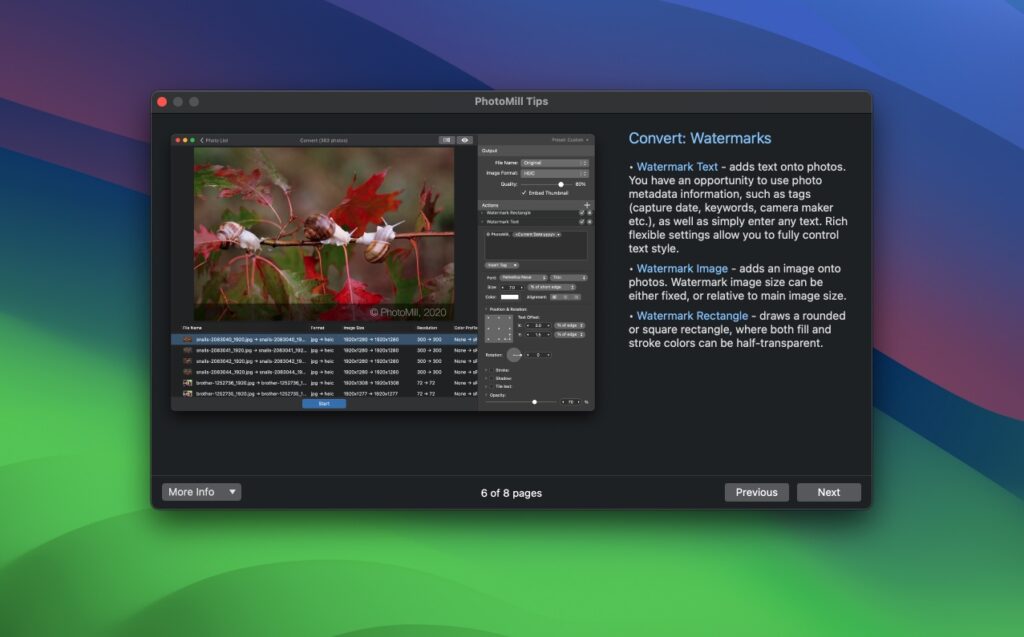1024x637 pixels.
Task: Enable the Shadow checkbox
Action: pyautogui.click(x=492, y=378)
